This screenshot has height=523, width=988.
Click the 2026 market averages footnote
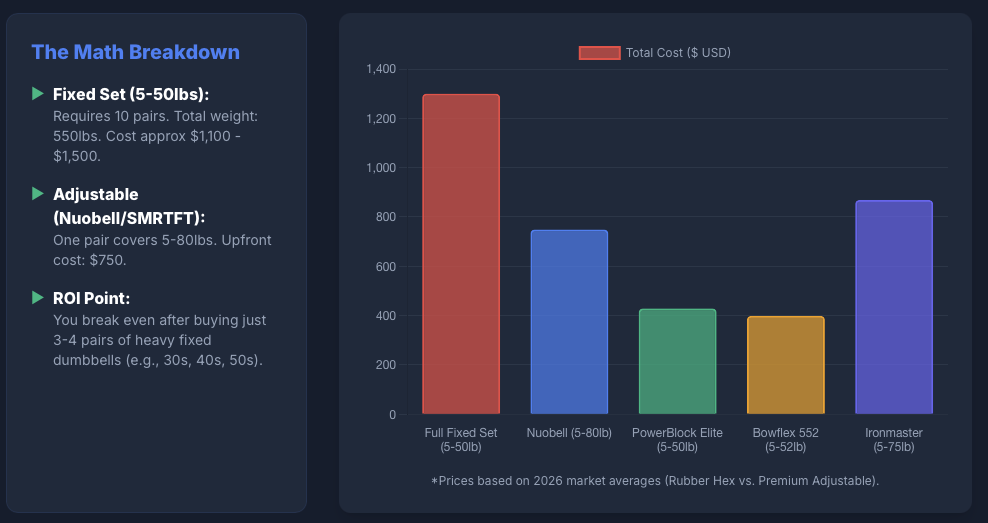click(x=655, y=481)
